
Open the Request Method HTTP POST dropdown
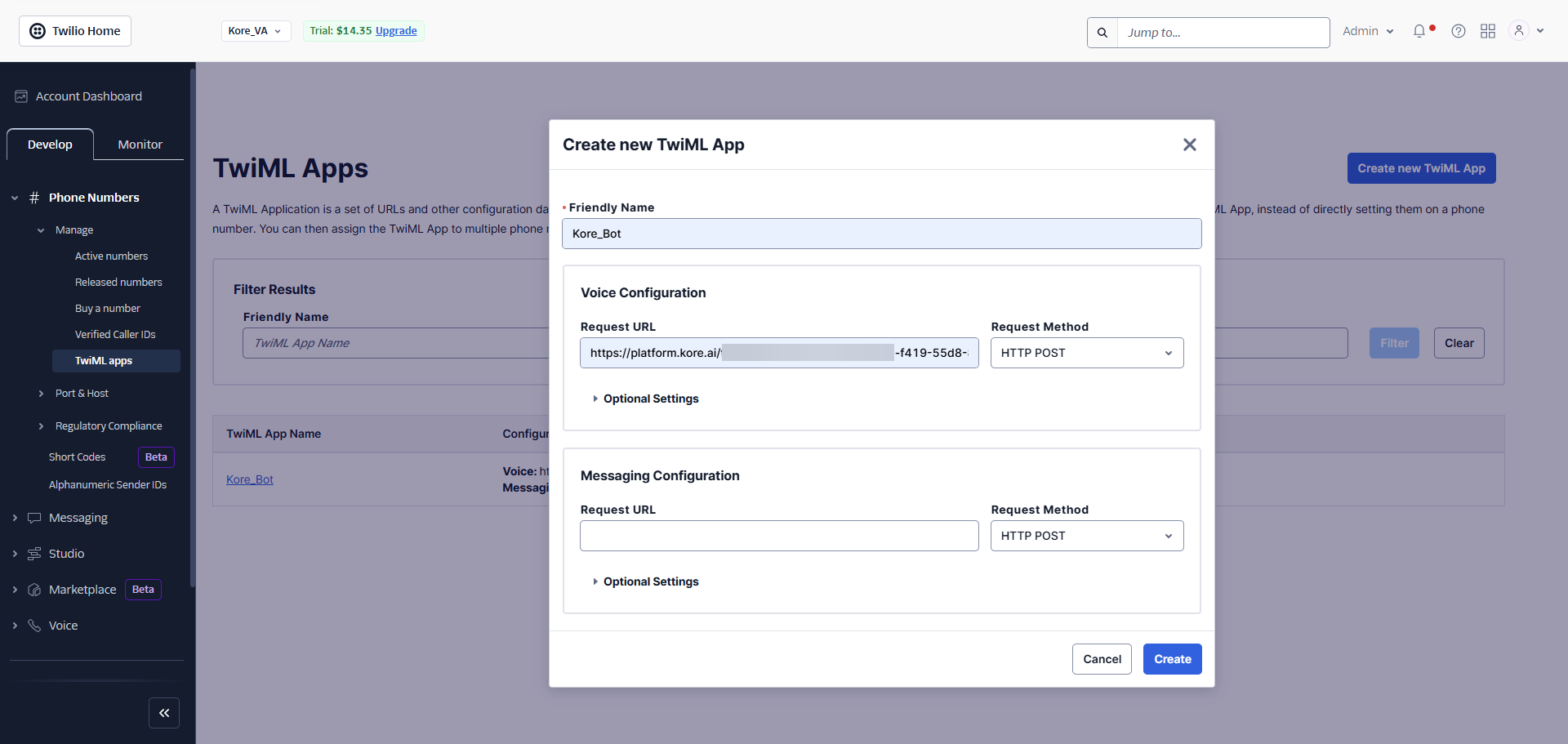[x=1086, y=352]
